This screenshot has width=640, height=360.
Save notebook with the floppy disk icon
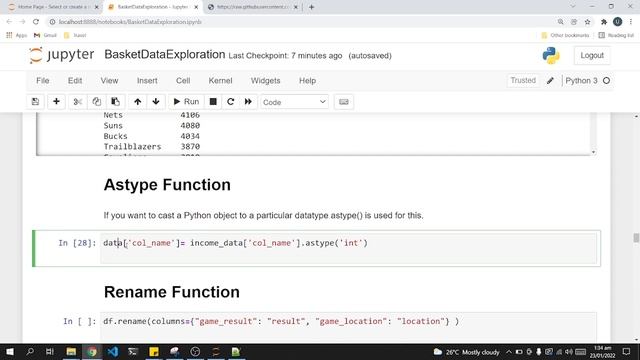pos(36,102)
